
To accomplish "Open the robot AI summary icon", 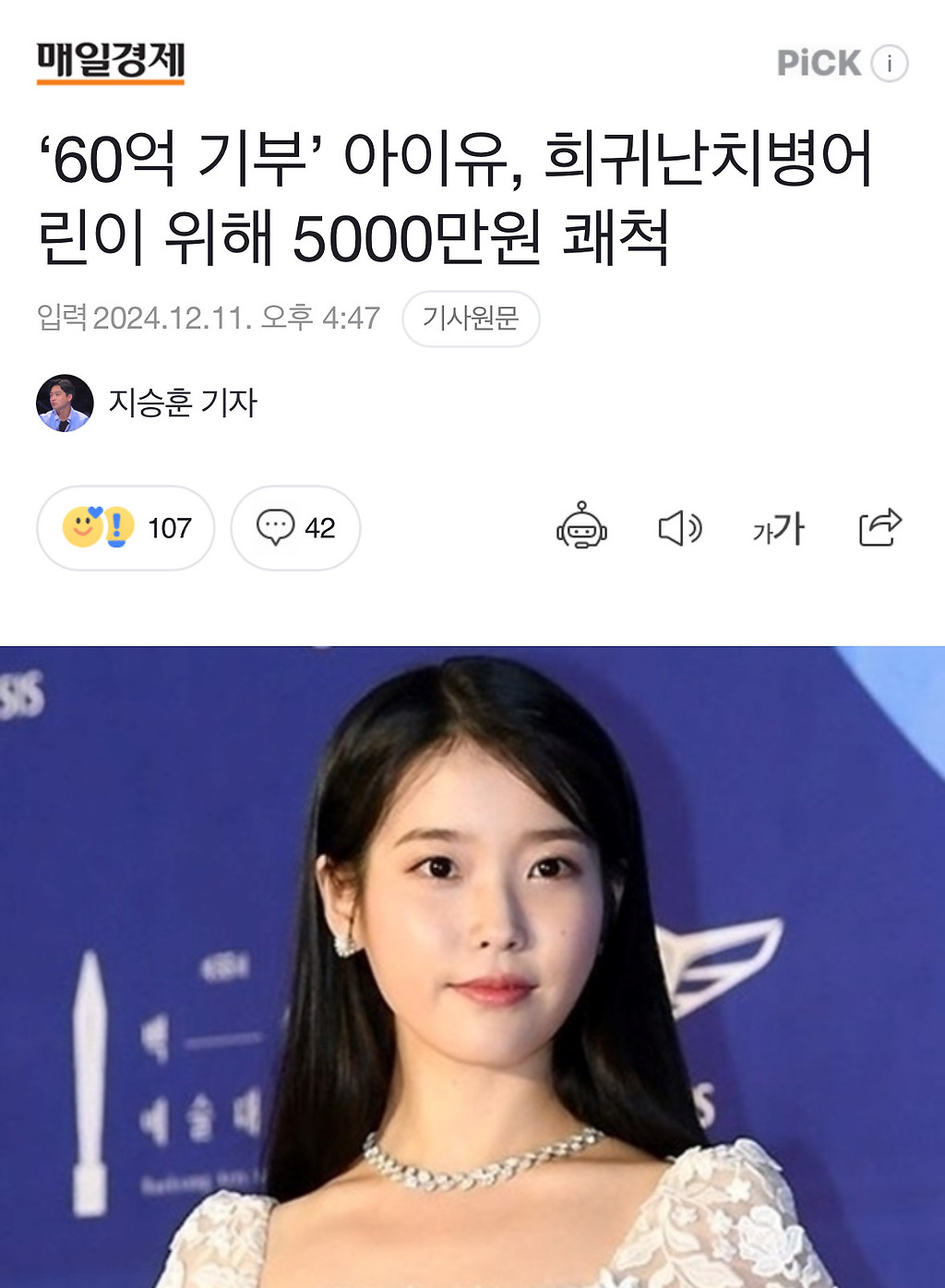I will [x=581, y=526].
